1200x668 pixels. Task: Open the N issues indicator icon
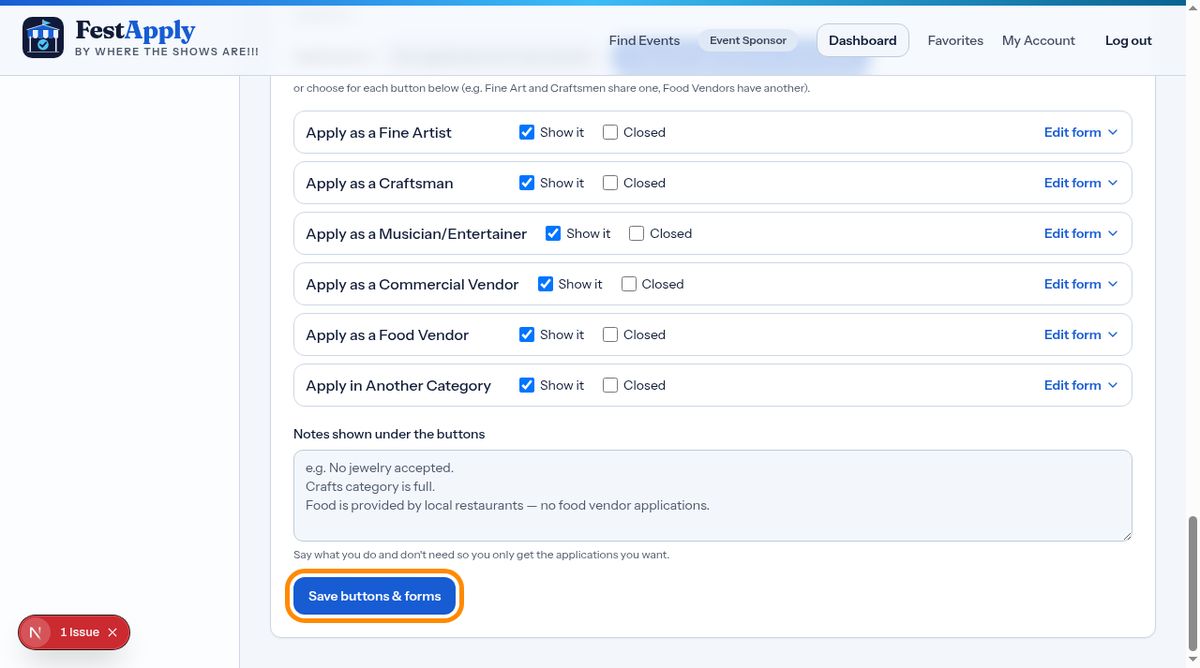[x=36, y=632]
